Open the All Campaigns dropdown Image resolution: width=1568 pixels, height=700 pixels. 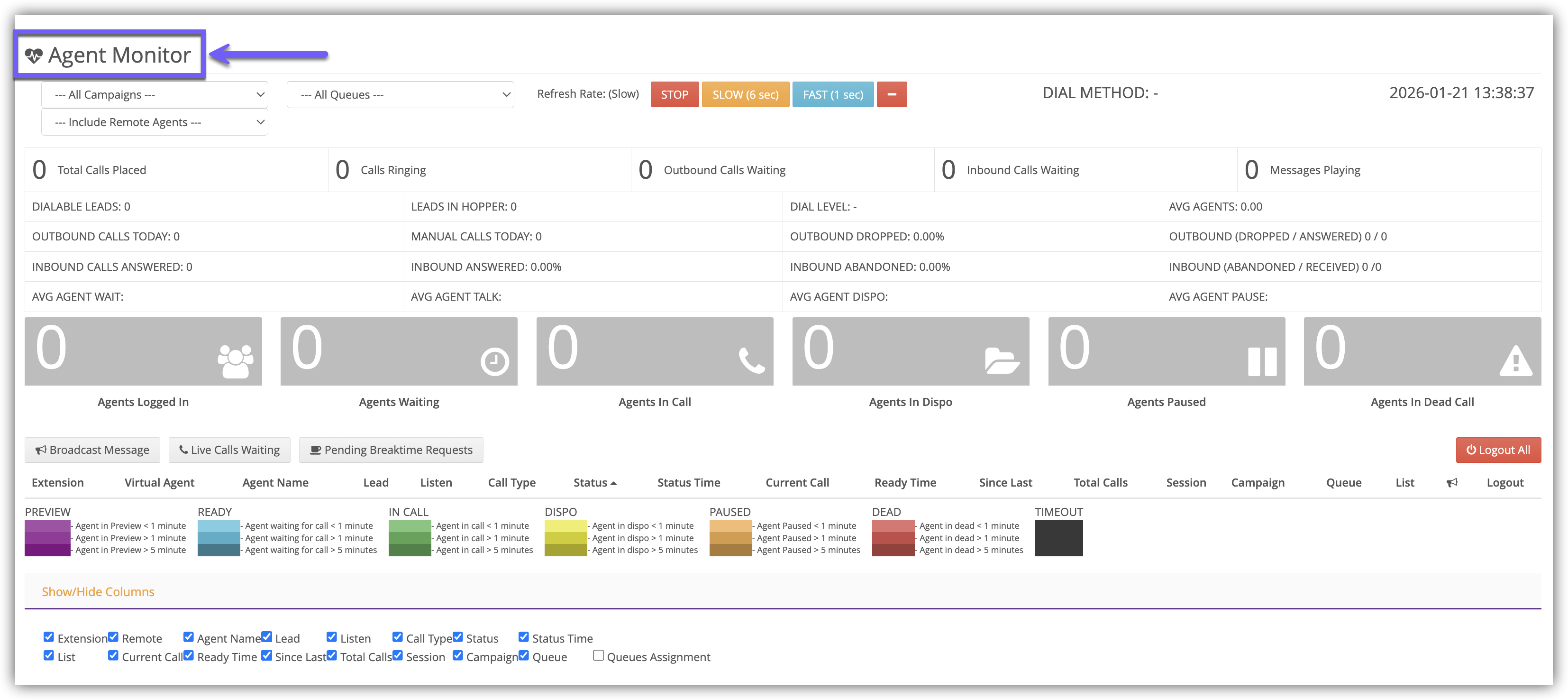click(x=155, y=94)
